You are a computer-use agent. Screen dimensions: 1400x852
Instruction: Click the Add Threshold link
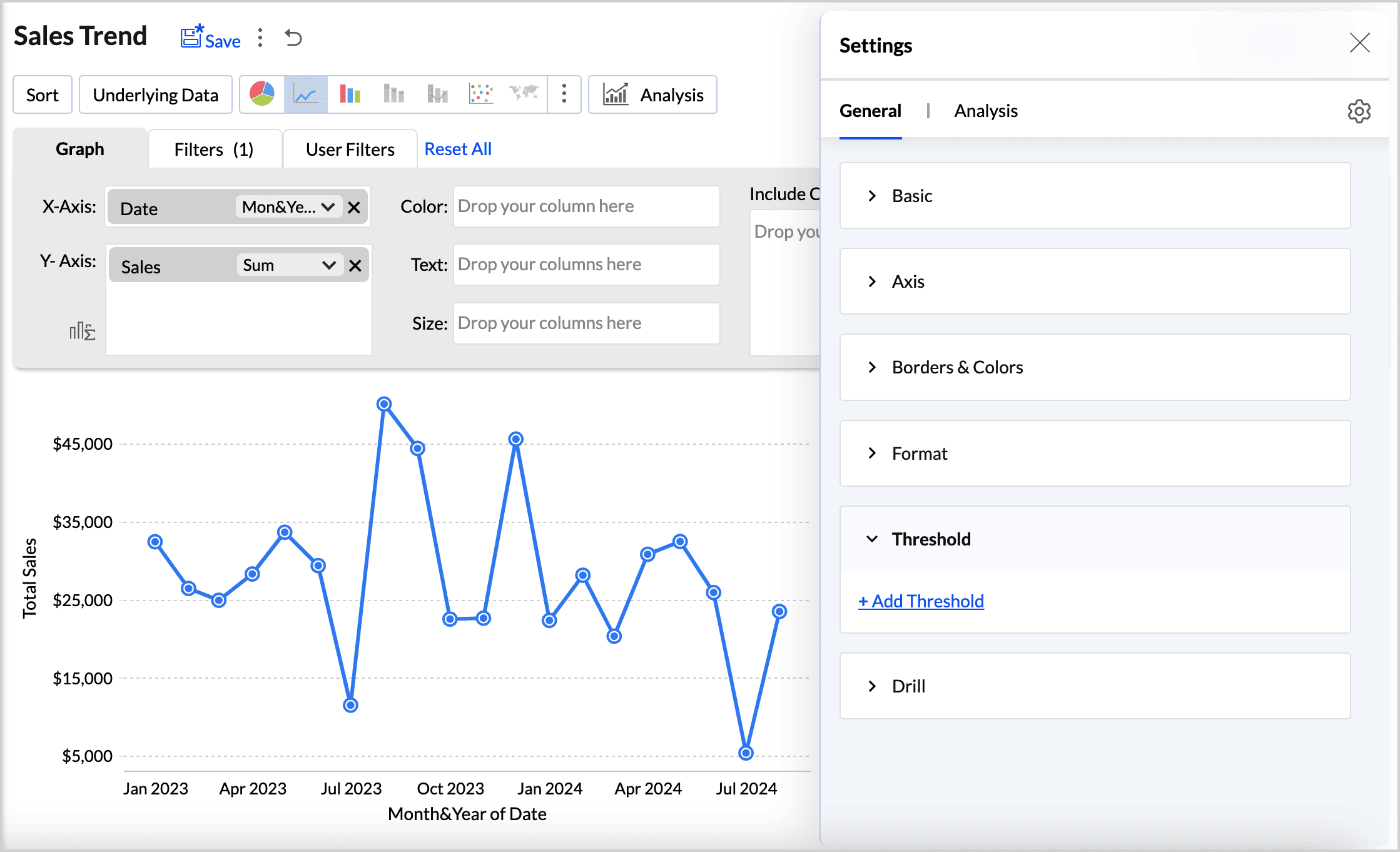coord(920,601)
